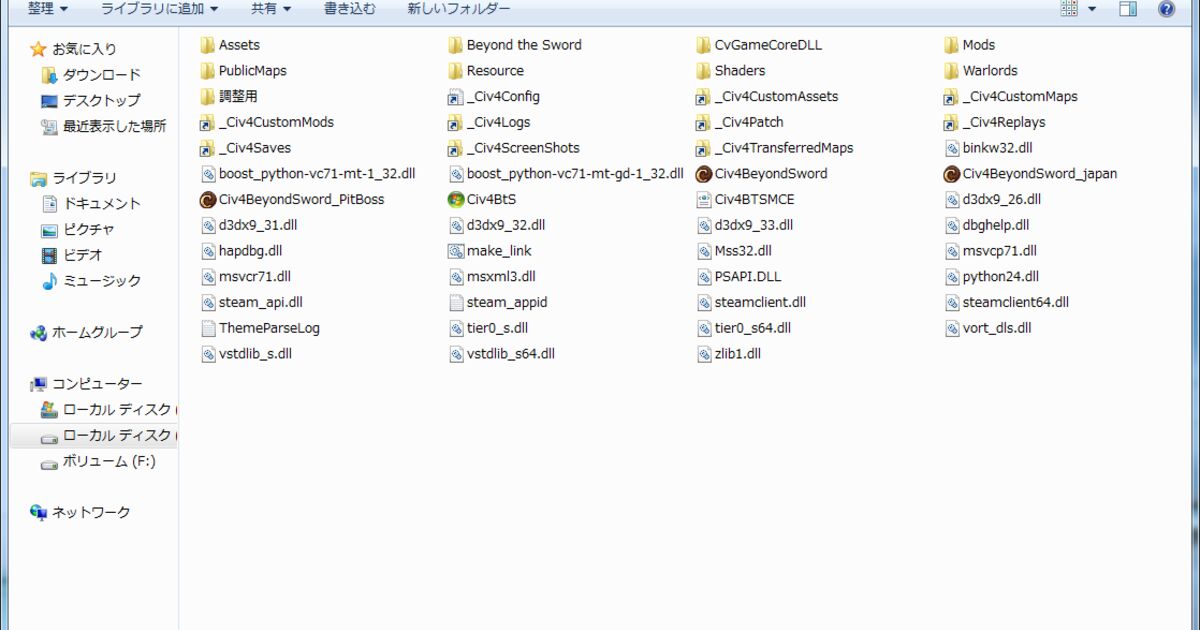Open the view options dropdown arrow
The width and height of the screenshot is (1200, 630).
click(x=1092, y=9)
